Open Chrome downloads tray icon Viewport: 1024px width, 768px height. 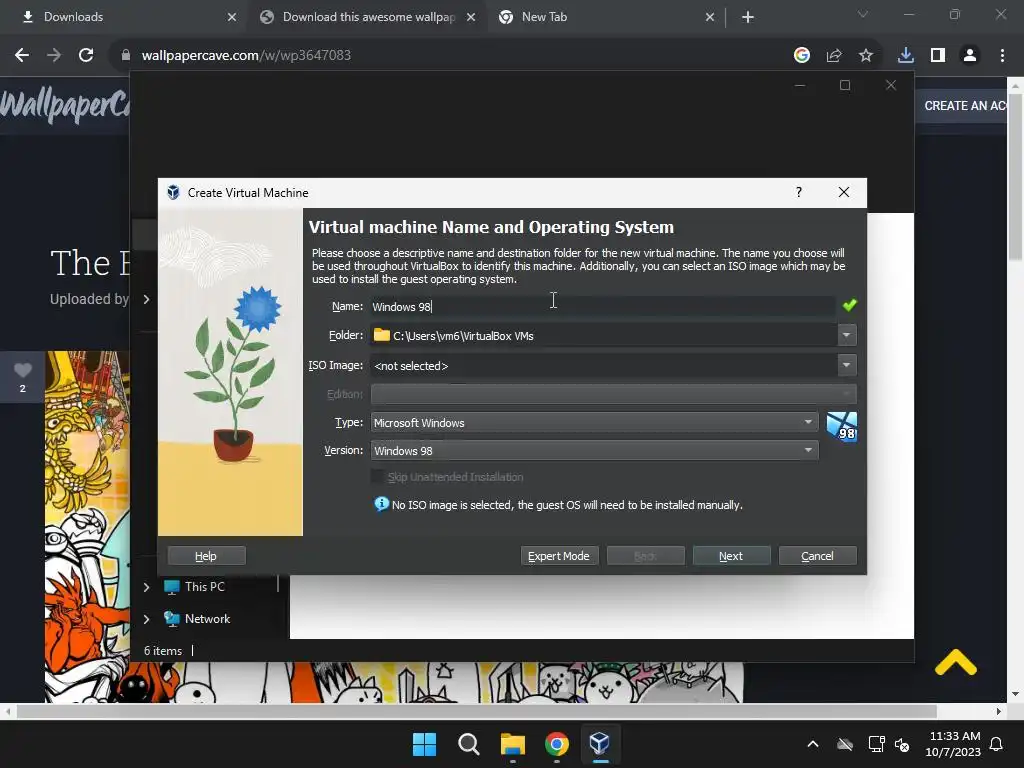pos(906,56)
